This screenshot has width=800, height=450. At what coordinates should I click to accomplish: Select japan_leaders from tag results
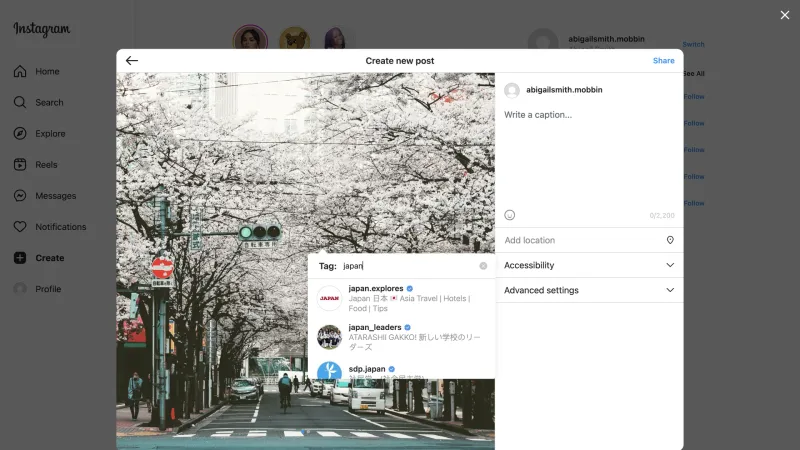pyautogui.click(x=402, y=337)
